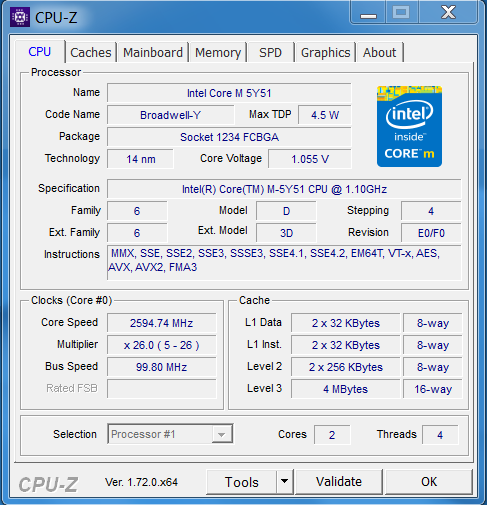487x505 pixels.
Task: Minimize the CPU-Z window
Action: (368, 13)
